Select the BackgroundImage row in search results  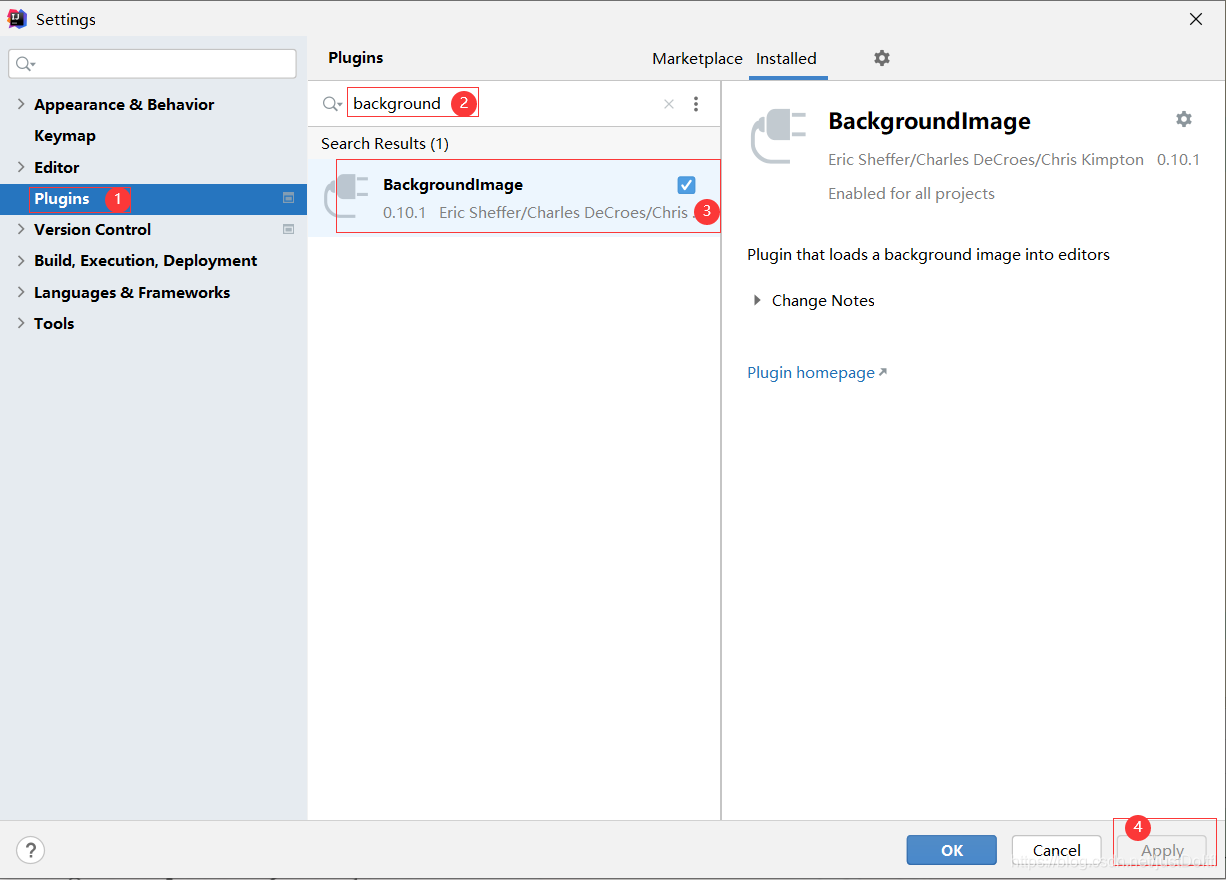[x=514, y=198]
